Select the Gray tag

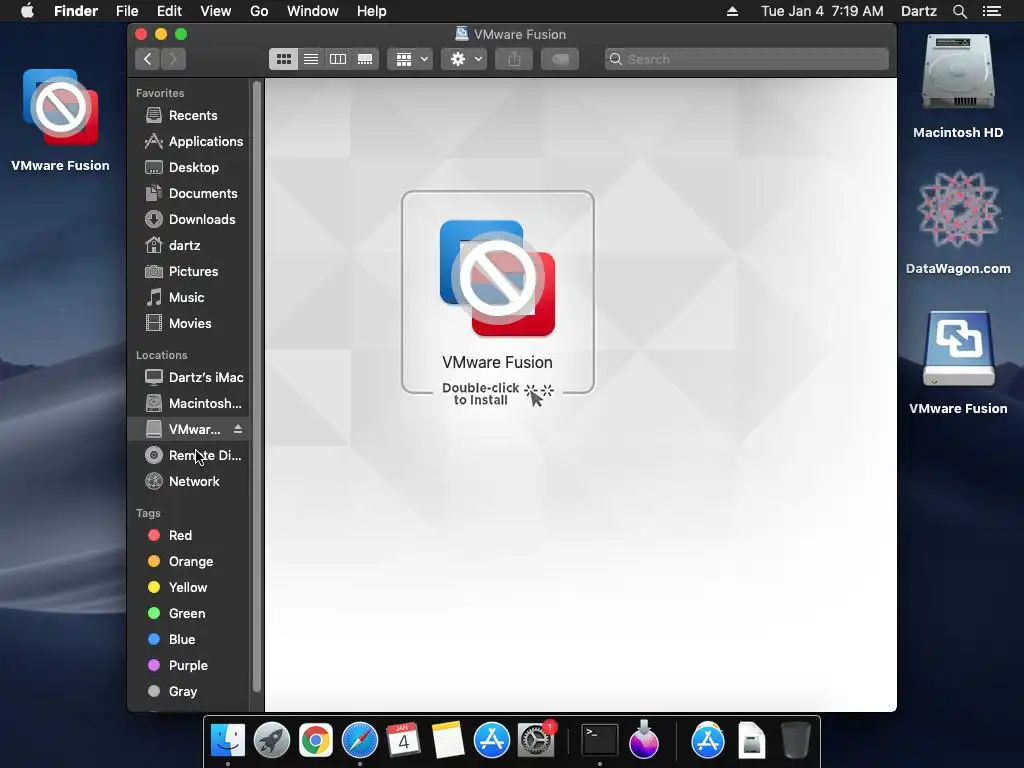[189, 692]
